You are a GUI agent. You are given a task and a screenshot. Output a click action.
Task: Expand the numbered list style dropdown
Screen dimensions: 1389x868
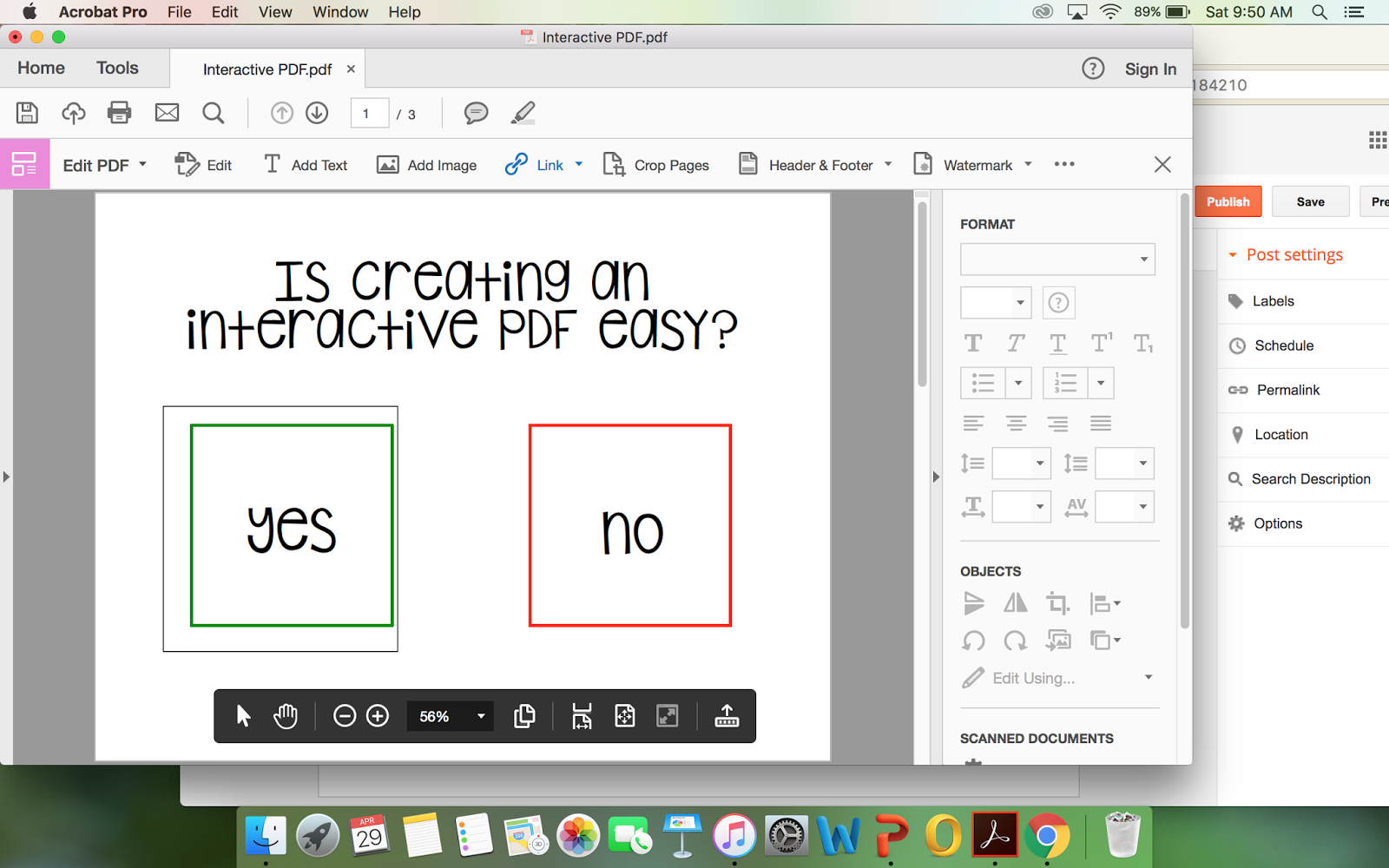pos(1101,383)
